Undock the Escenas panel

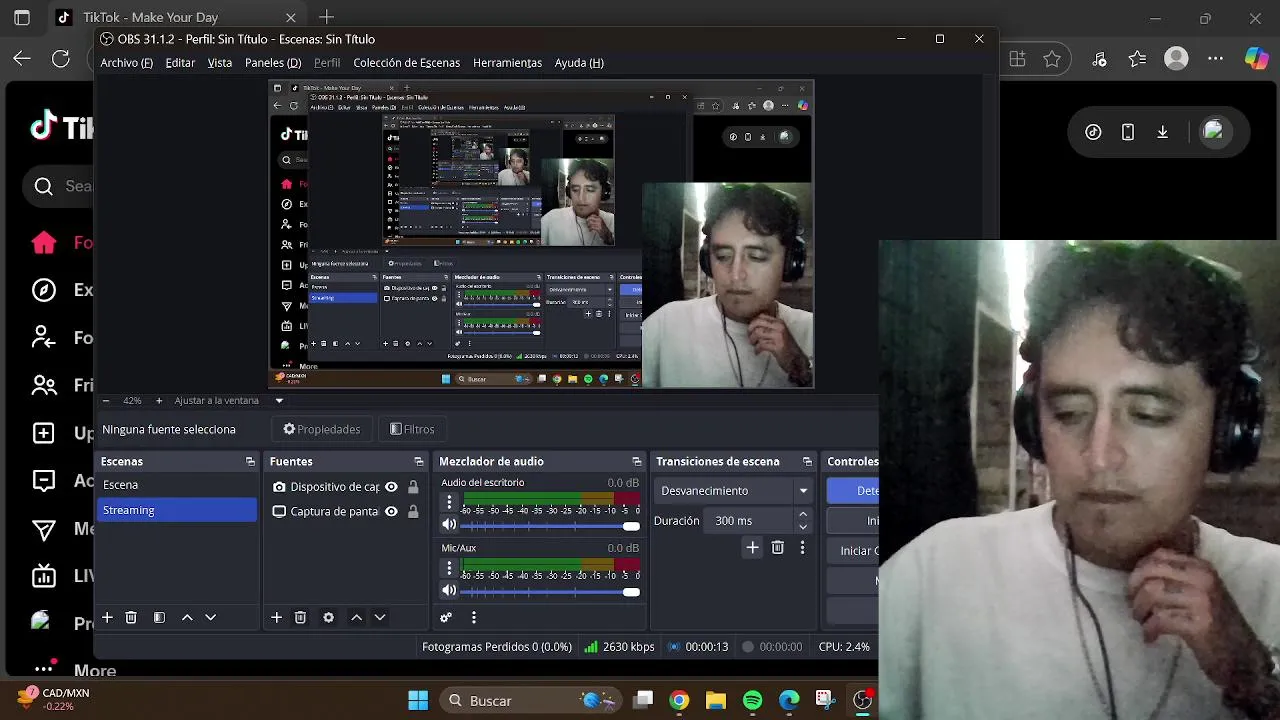click(250, 462)
